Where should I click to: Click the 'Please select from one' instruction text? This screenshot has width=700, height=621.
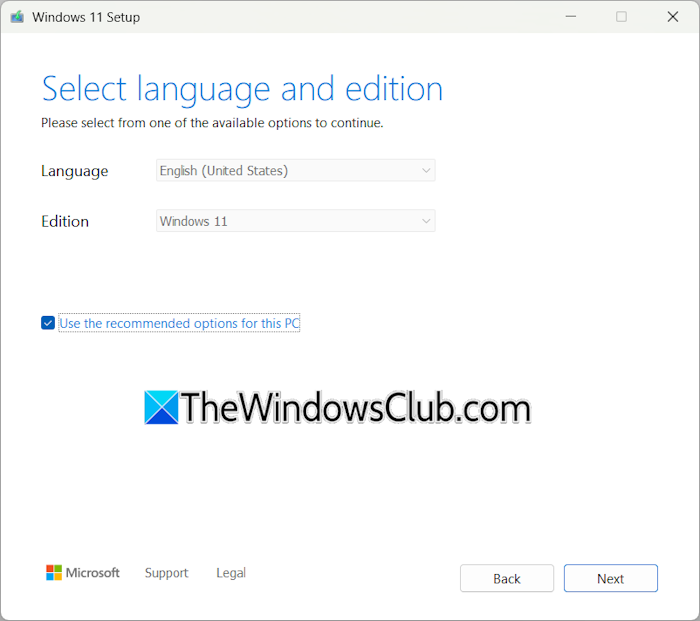212,123
